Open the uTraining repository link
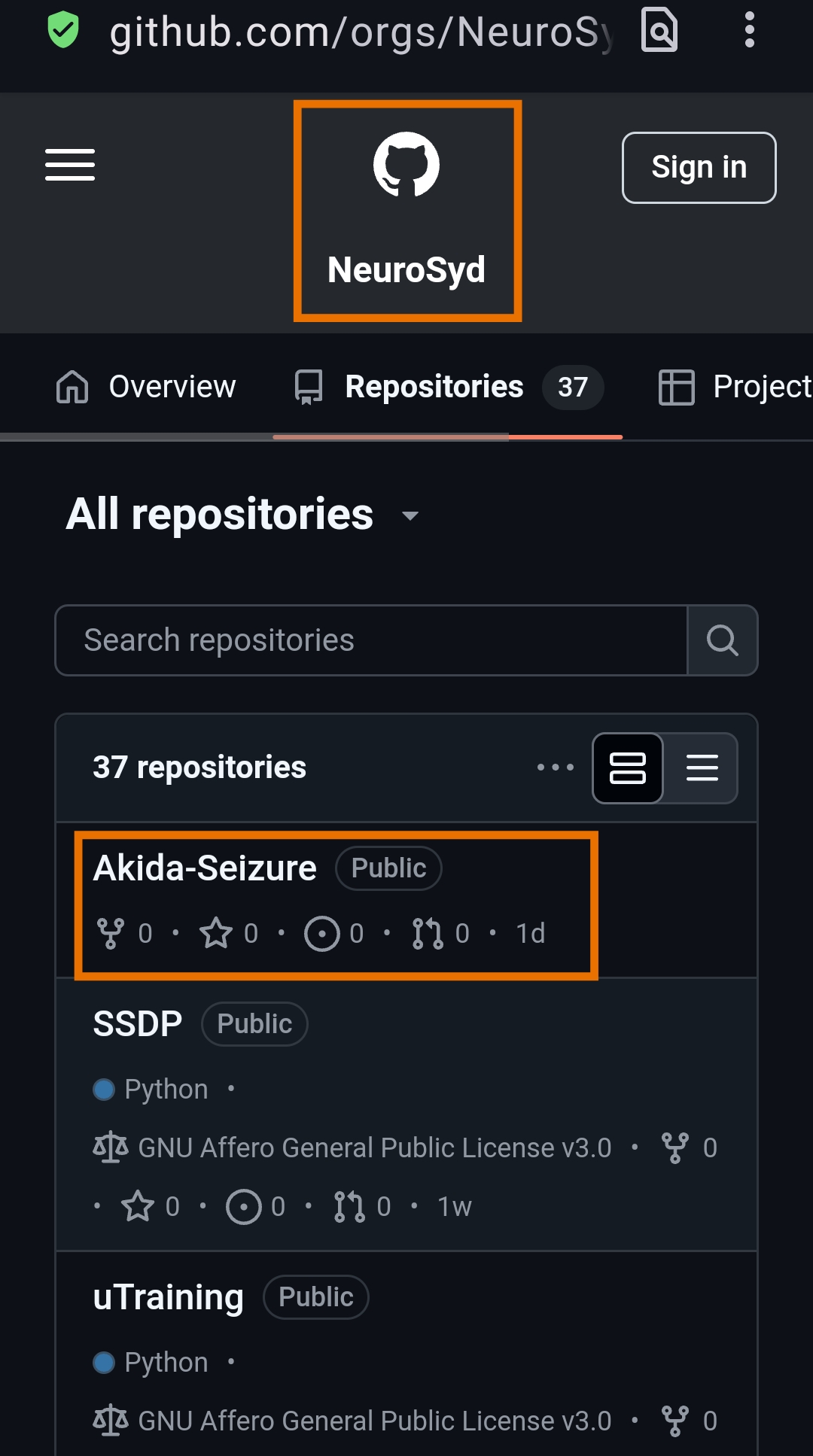The image size is (813, 1456). pyautogui.click(x=169, y=1297)
